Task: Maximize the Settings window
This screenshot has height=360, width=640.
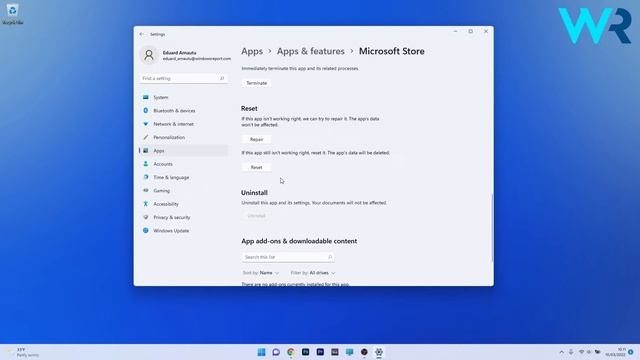Action: point(471,31)
